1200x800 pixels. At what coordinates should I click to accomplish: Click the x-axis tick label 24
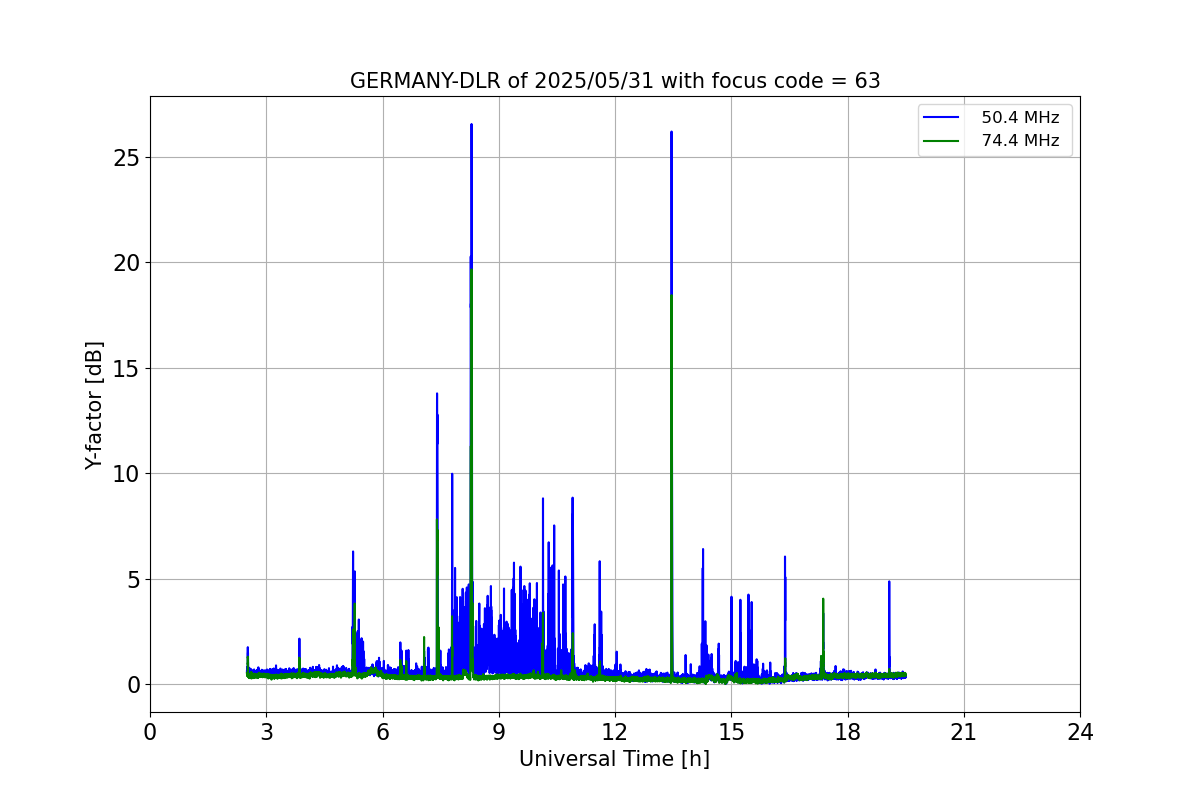1080,732
